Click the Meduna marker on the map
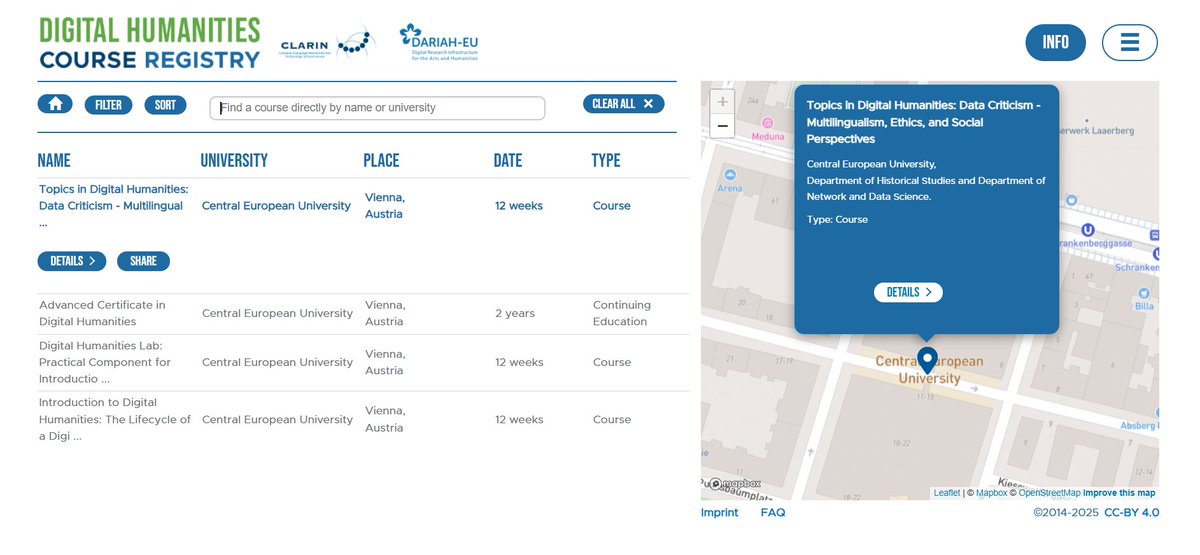Screen dimensions: 1200x555 (x=767, y=123)
